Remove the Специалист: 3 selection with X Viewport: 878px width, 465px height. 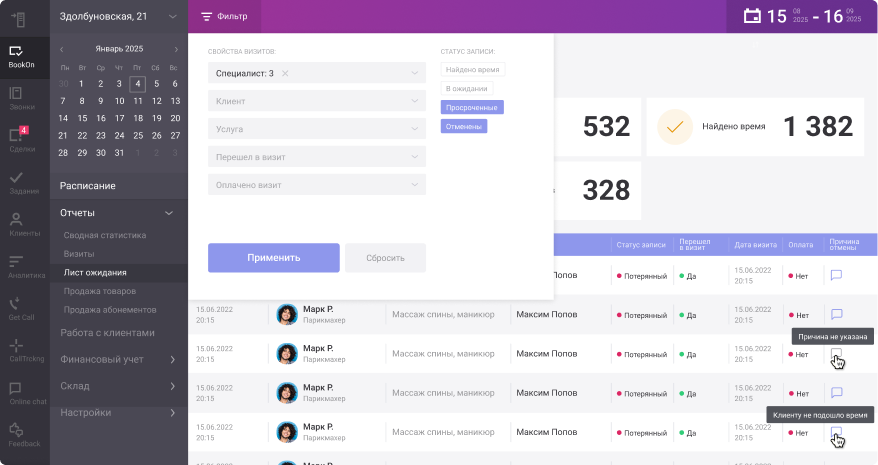coord(285,73)
